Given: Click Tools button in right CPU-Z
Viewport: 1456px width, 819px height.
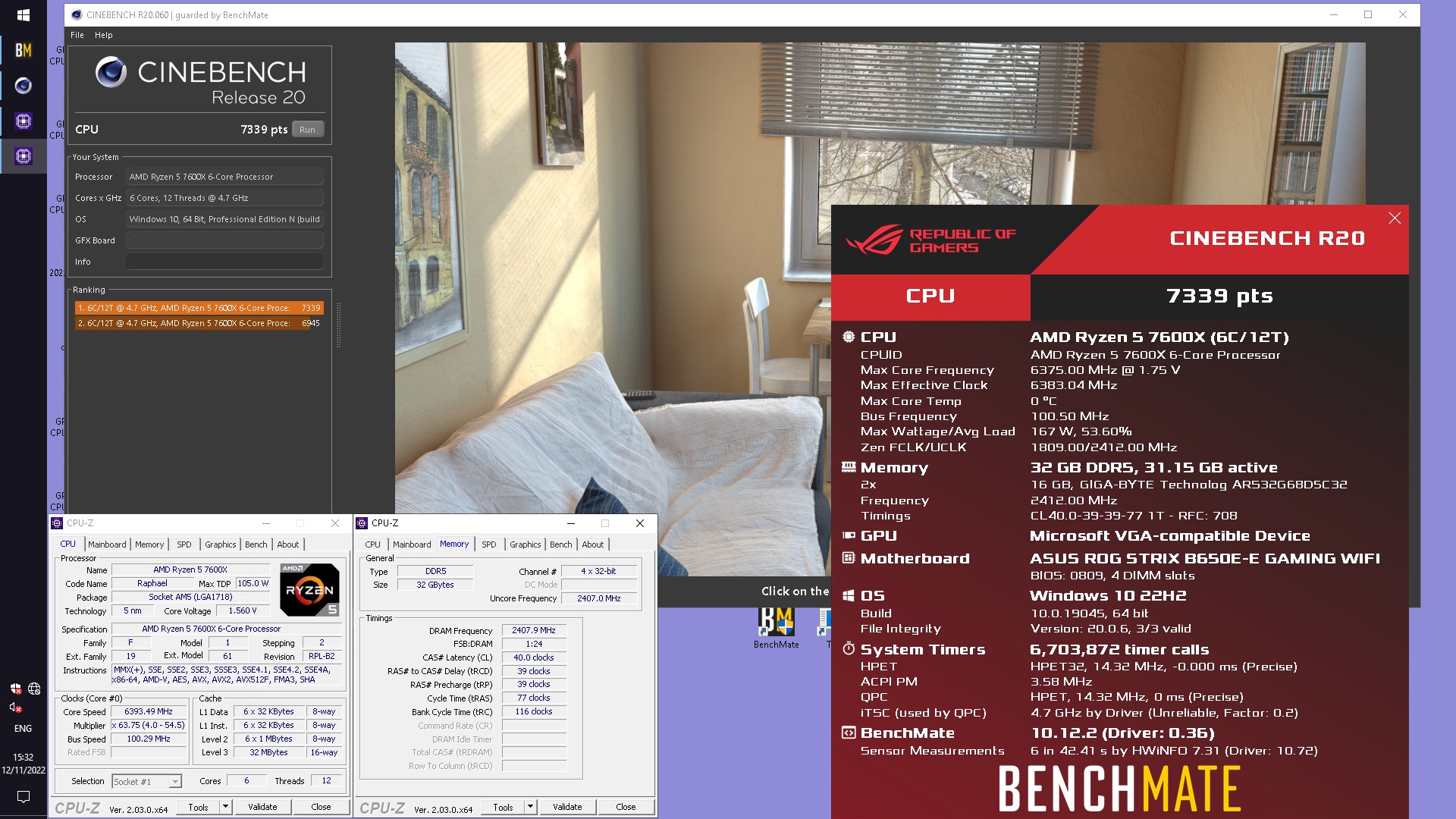Looking at the screenshot, I should pyautogui.click(x=504, y=807).
